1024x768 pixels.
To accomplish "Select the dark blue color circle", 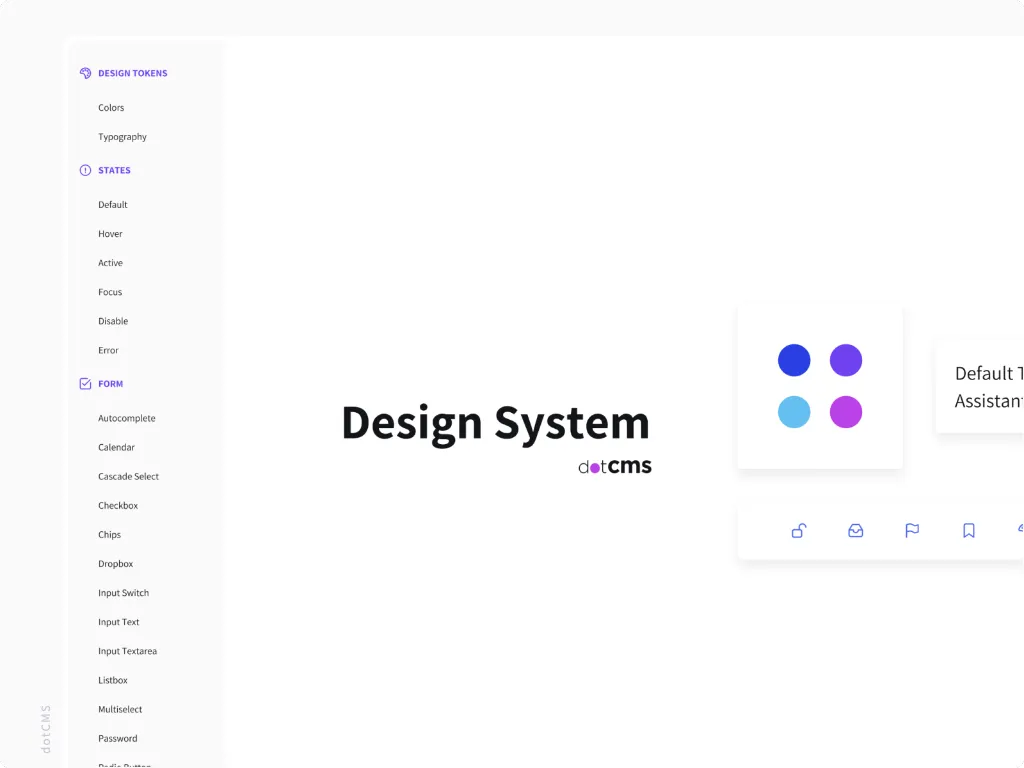I will tap(794, 360).
